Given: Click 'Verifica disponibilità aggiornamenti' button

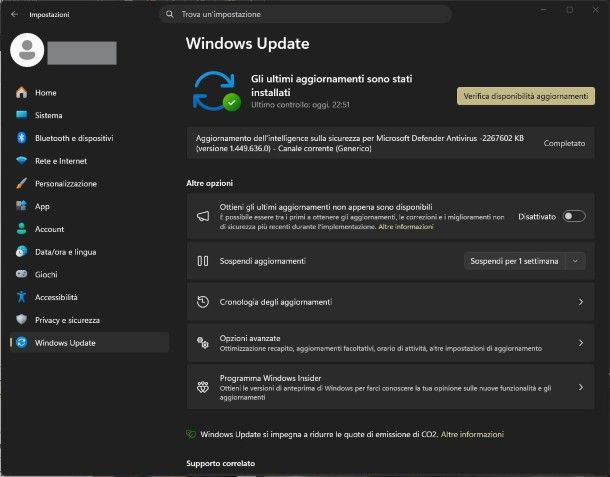Looking at the screenshot, I should point(526,96).
